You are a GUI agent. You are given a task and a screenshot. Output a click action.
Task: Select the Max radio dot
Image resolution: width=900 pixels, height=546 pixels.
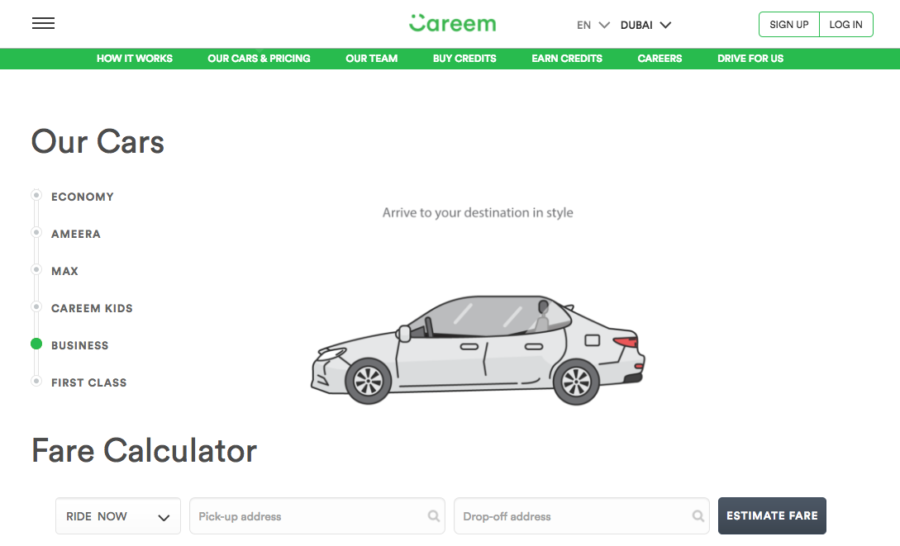tap(36, 270)
